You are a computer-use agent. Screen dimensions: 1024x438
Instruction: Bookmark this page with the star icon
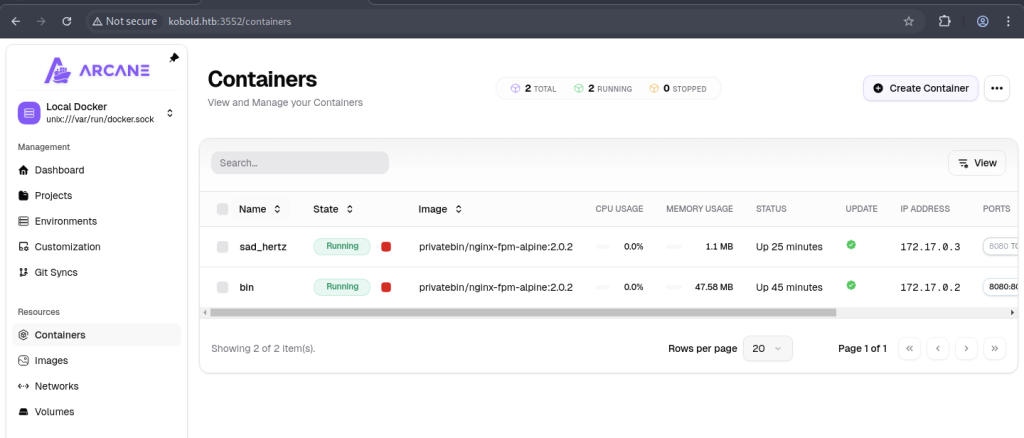click(x=908, y=22)
